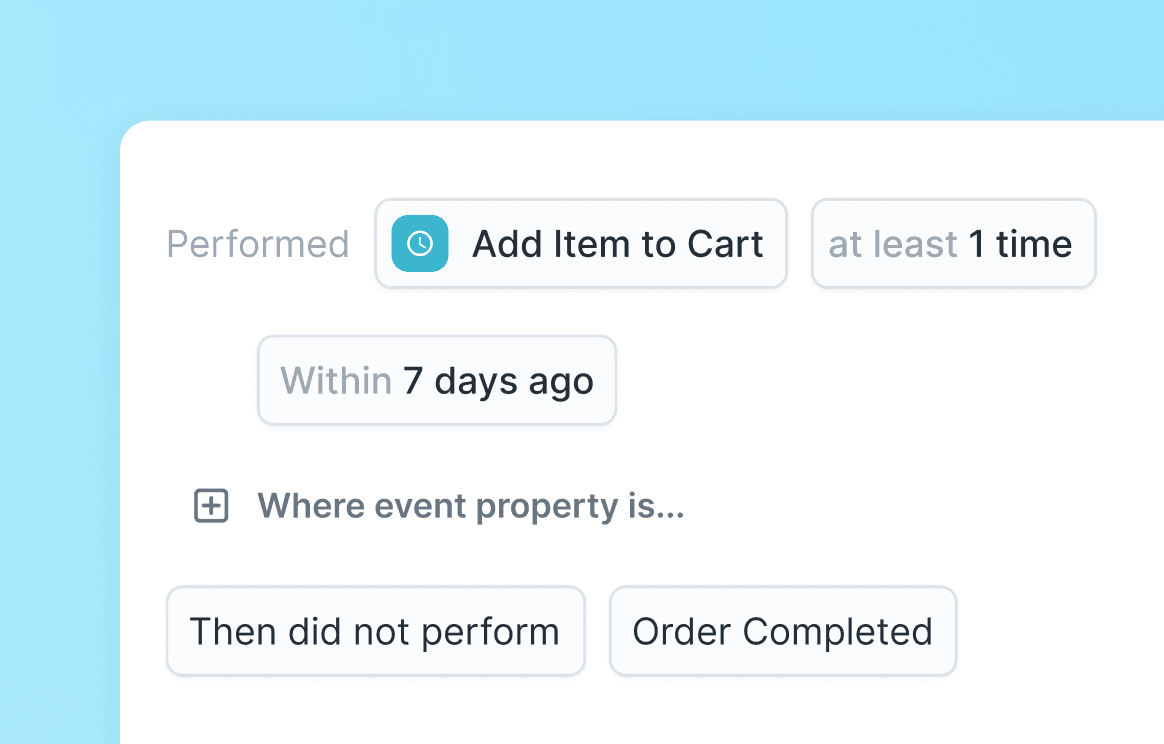
Task: Add a Where event property is filter
Action: coord(471,506)
